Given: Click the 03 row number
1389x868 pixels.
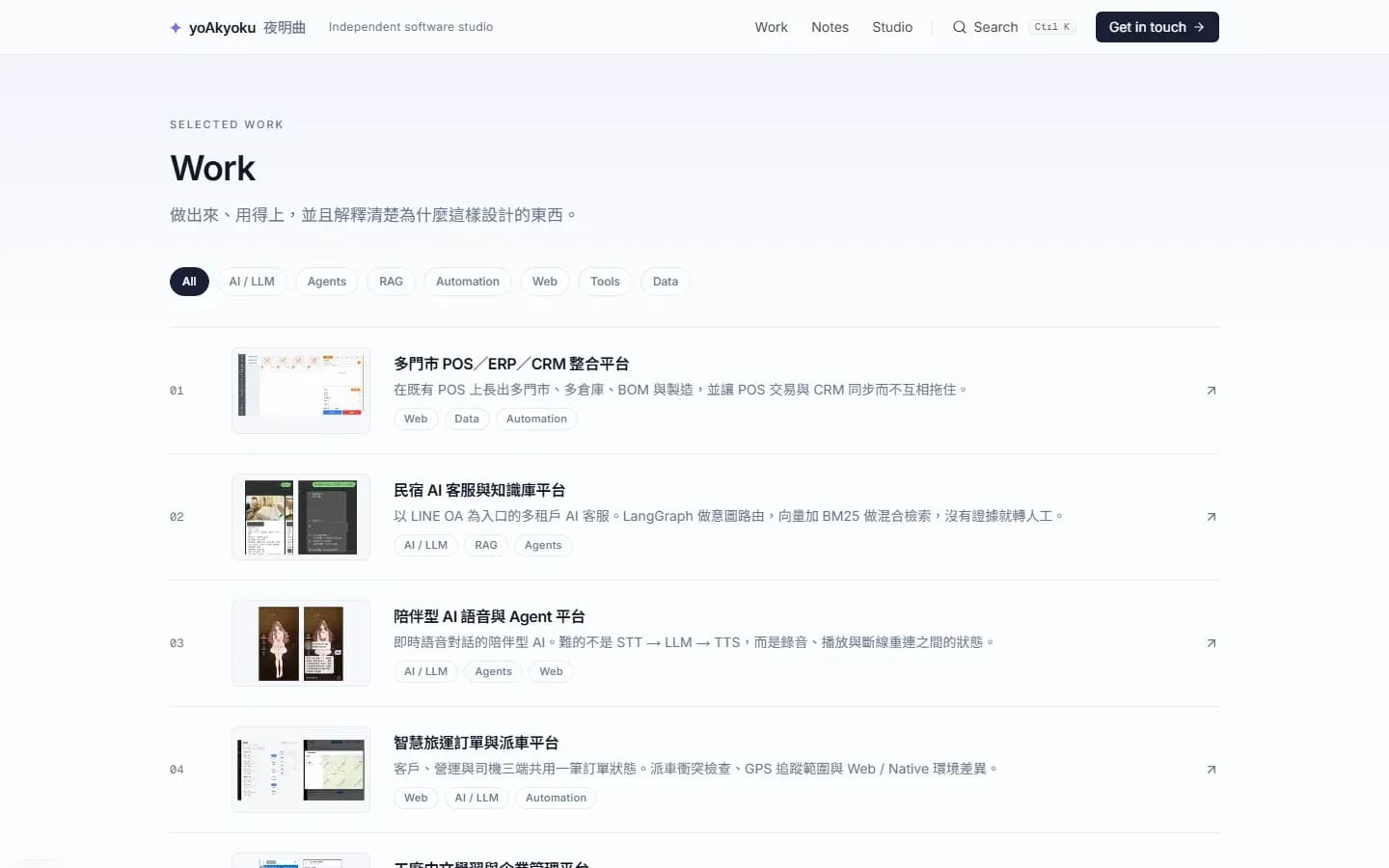Looking at the screenshot, I should click(177, 643).
